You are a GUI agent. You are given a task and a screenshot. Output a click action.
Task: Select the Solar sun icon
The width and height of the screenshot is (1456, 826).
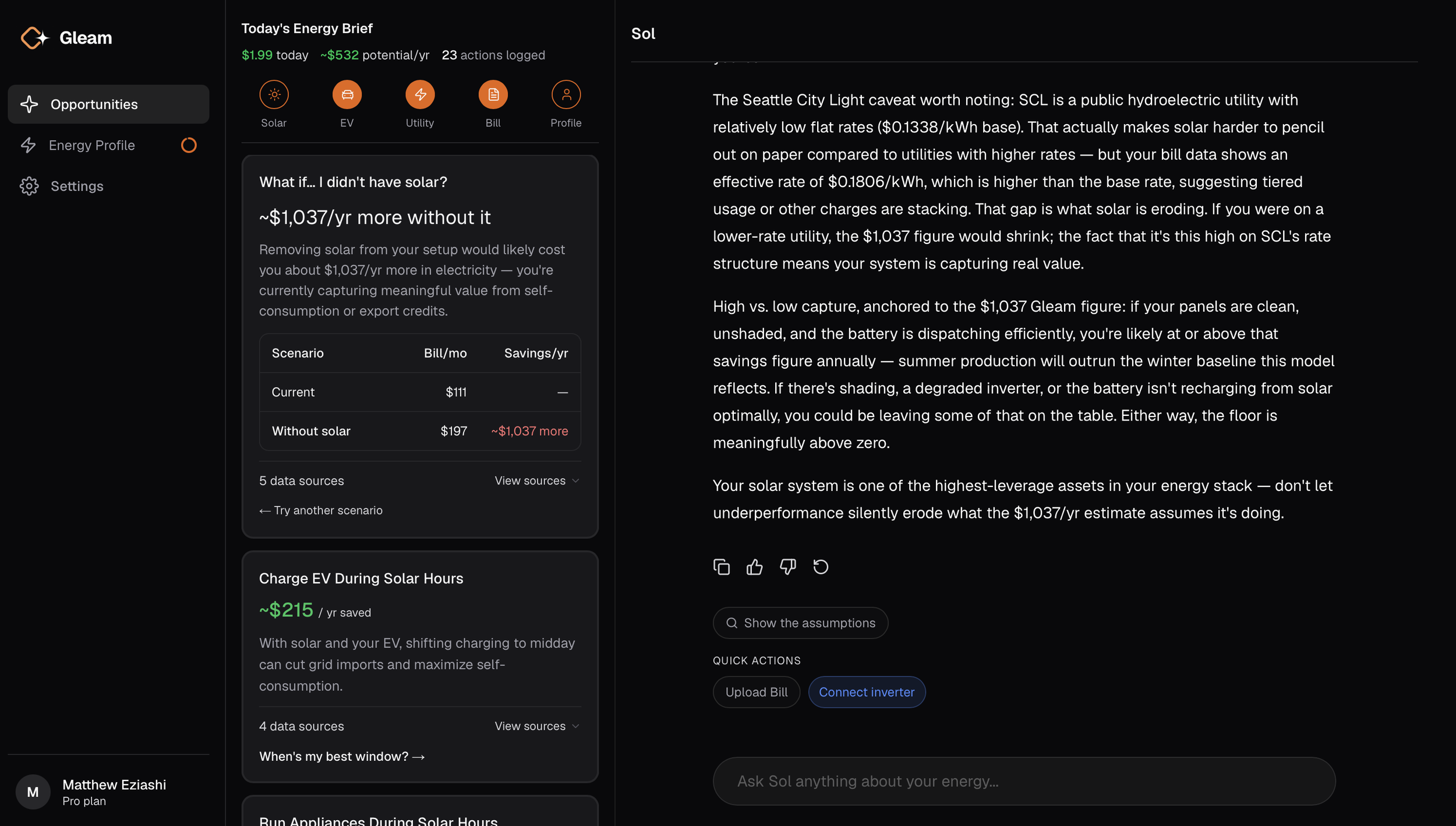274,94
